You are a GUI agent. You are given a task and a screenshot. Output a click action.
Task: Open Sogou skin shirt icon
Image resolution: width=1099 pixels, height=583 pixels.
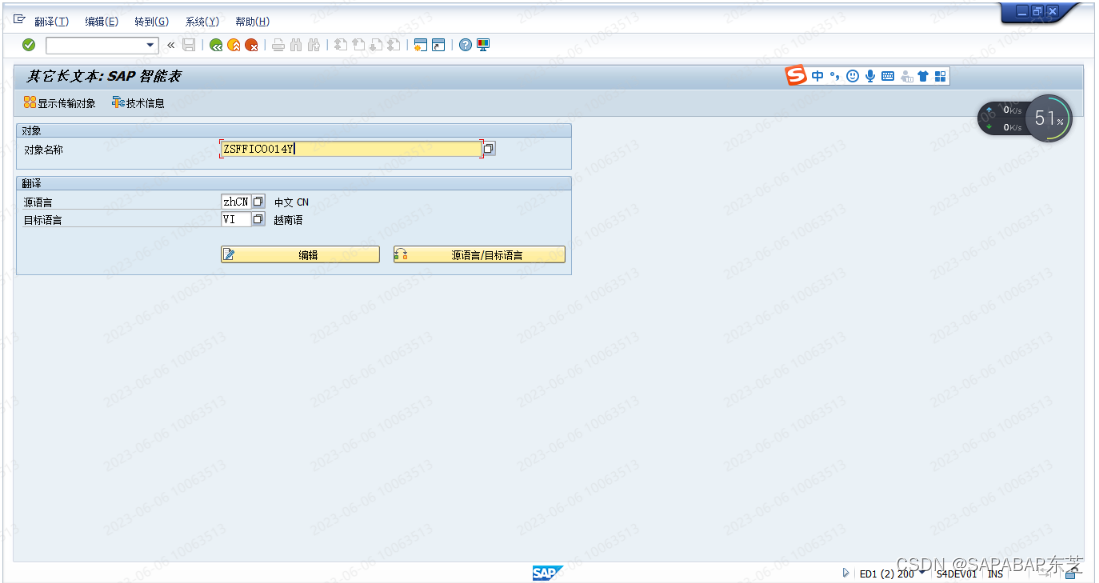(x=923, y=76)
